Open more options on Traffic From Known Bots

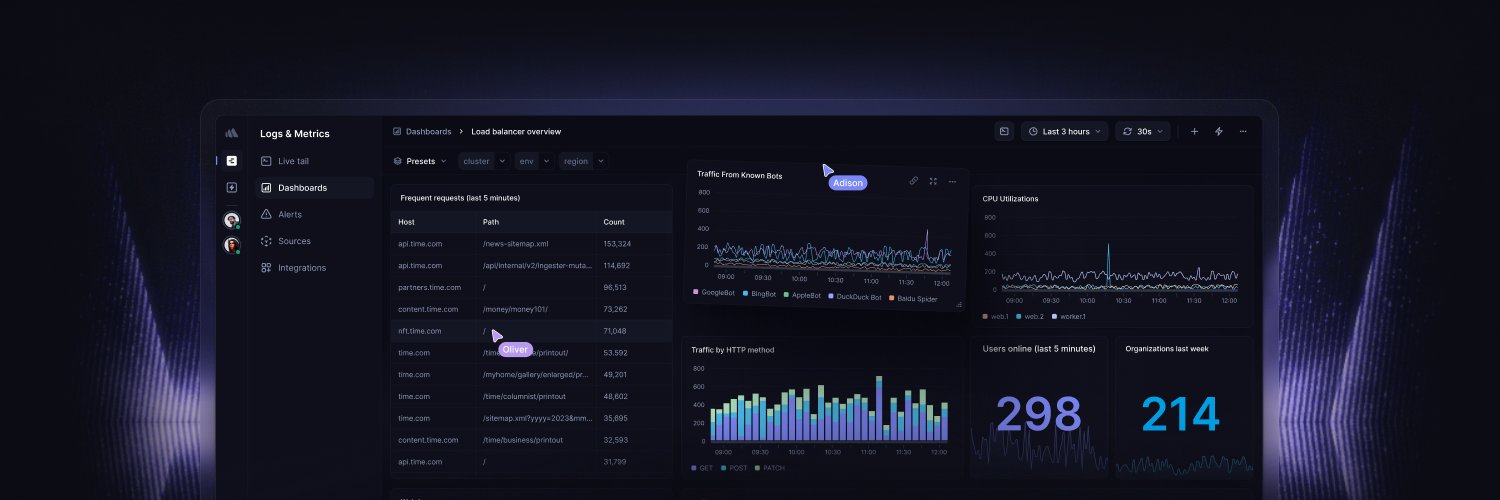tap(952, 182)
